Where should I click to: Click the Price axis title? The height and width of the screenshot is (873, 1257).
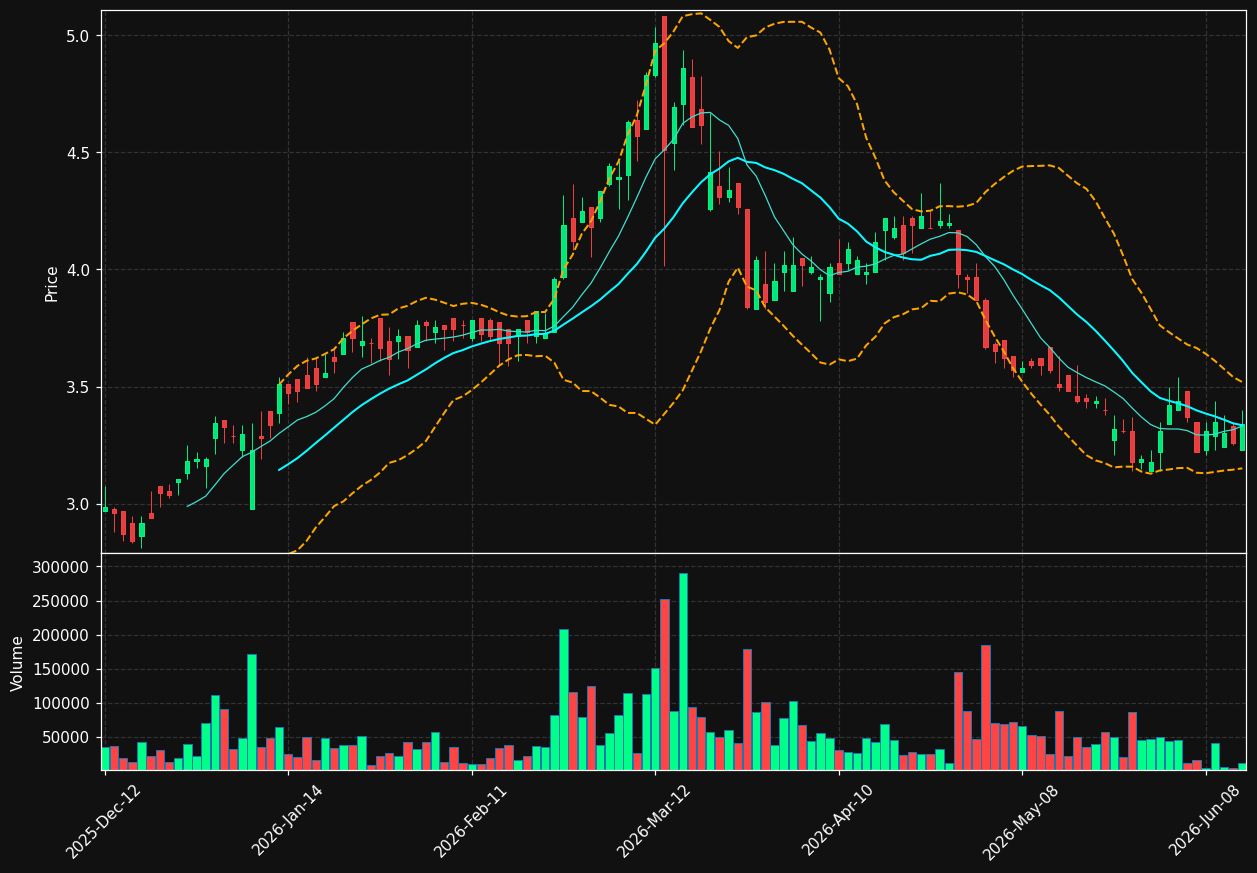pyautogui.click(x=52, y=283)
